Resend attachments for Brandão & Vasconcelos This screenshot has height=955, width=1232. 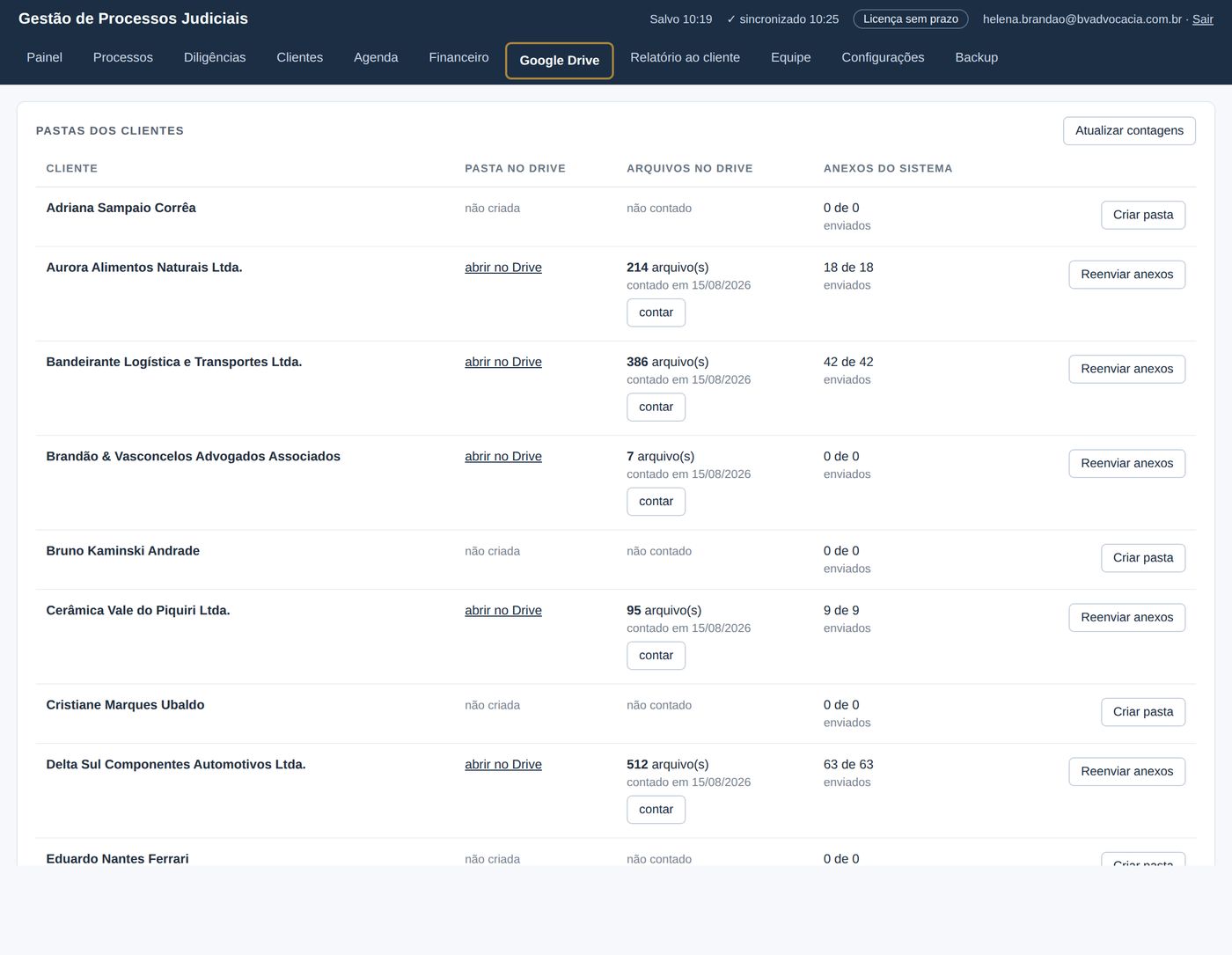tap(1126, 463)
